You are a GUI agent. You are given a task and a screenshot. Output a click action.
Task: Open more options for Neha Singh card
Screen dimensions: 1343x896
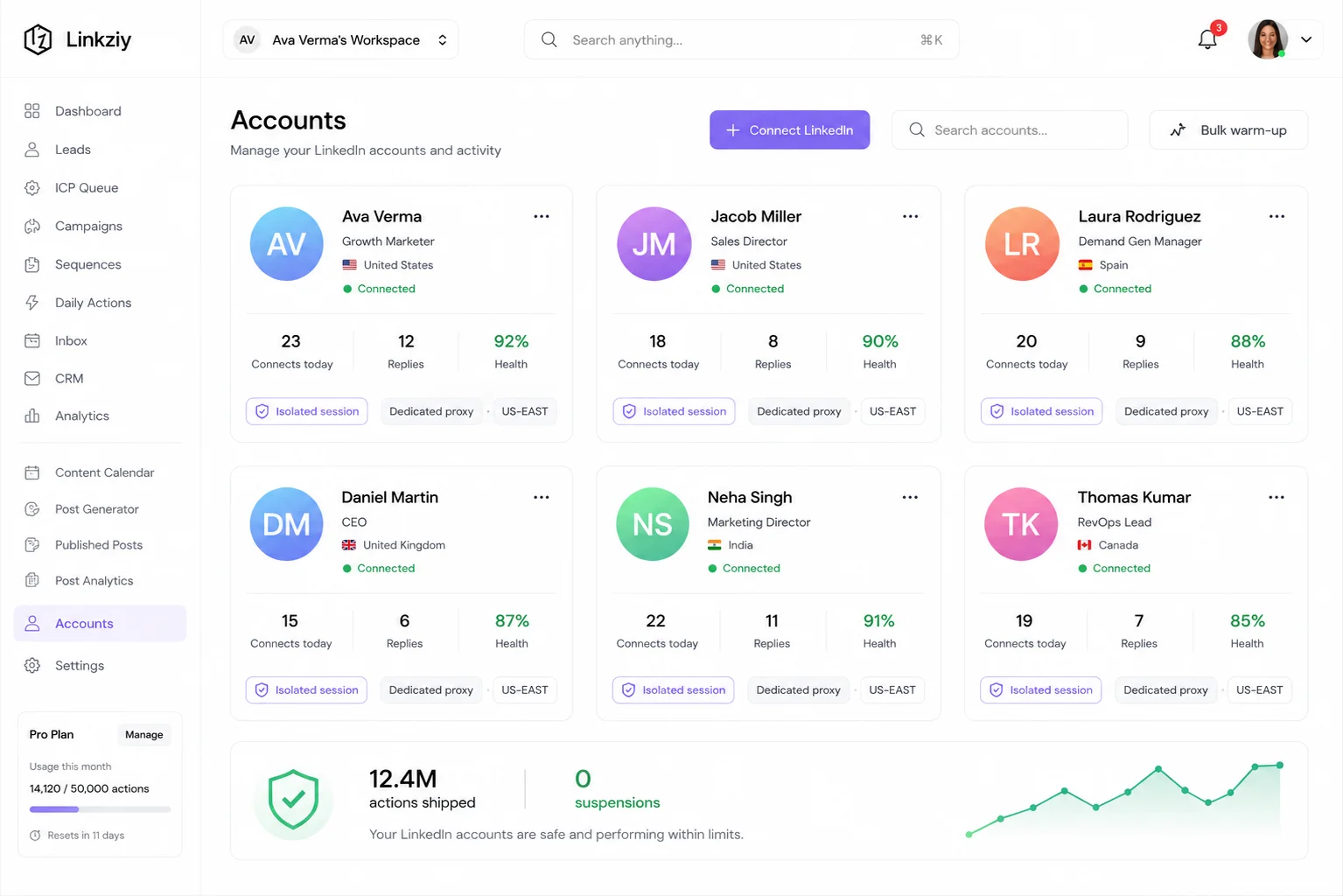(911, 497)
